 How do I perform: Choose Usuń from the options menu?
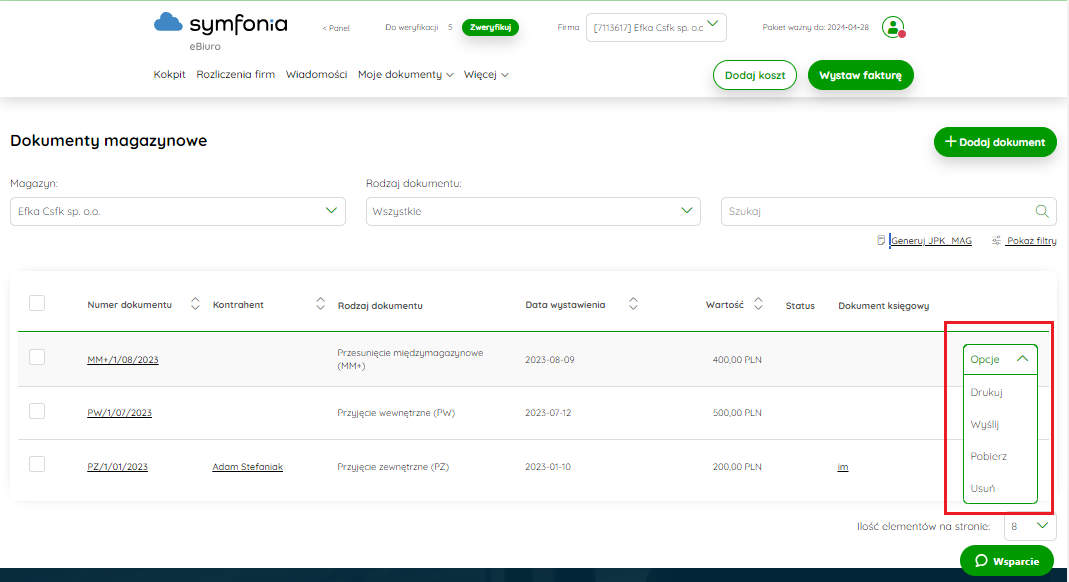(982, 489)
